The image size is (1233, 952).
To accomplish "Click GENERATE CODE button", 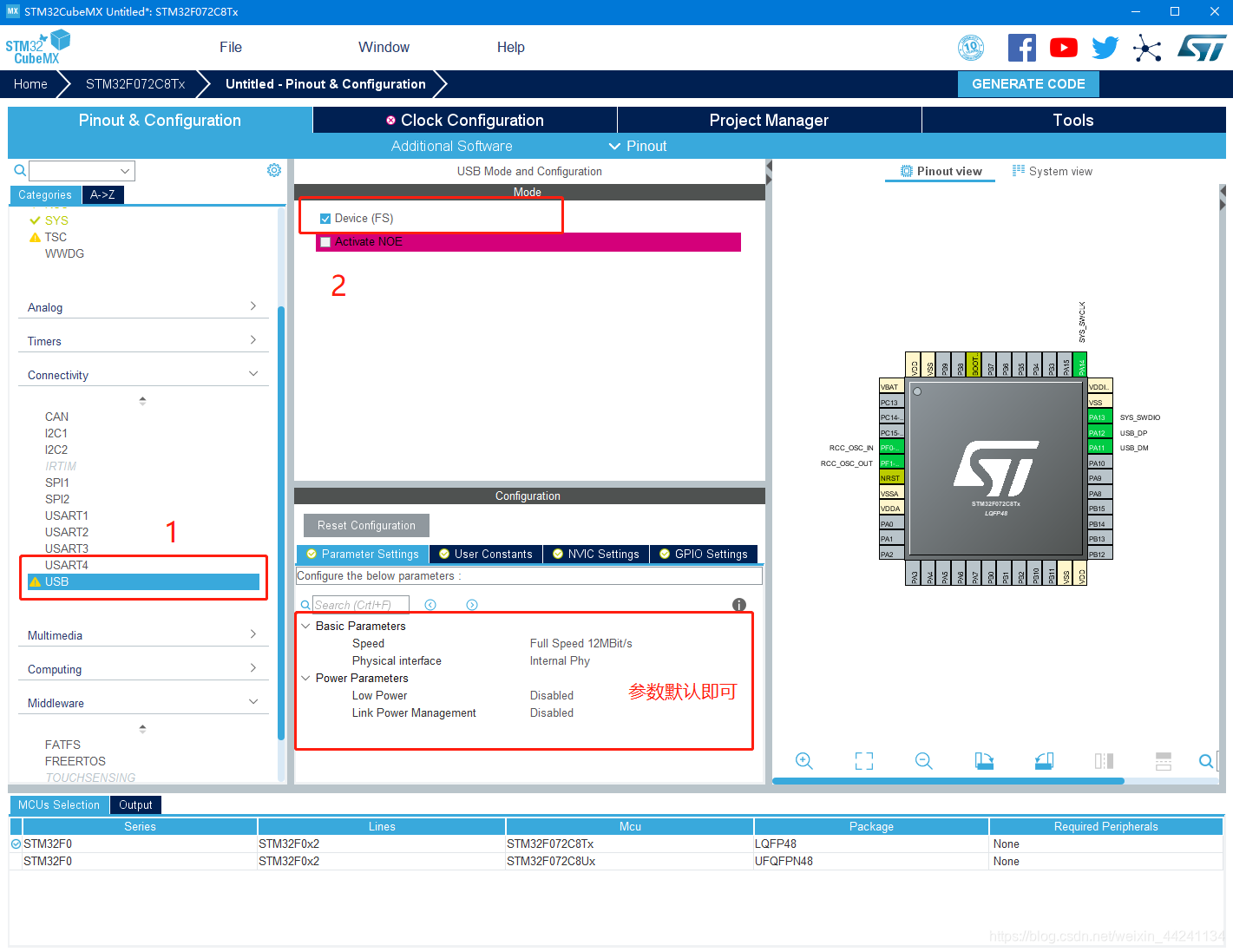I will [1028, 84].
